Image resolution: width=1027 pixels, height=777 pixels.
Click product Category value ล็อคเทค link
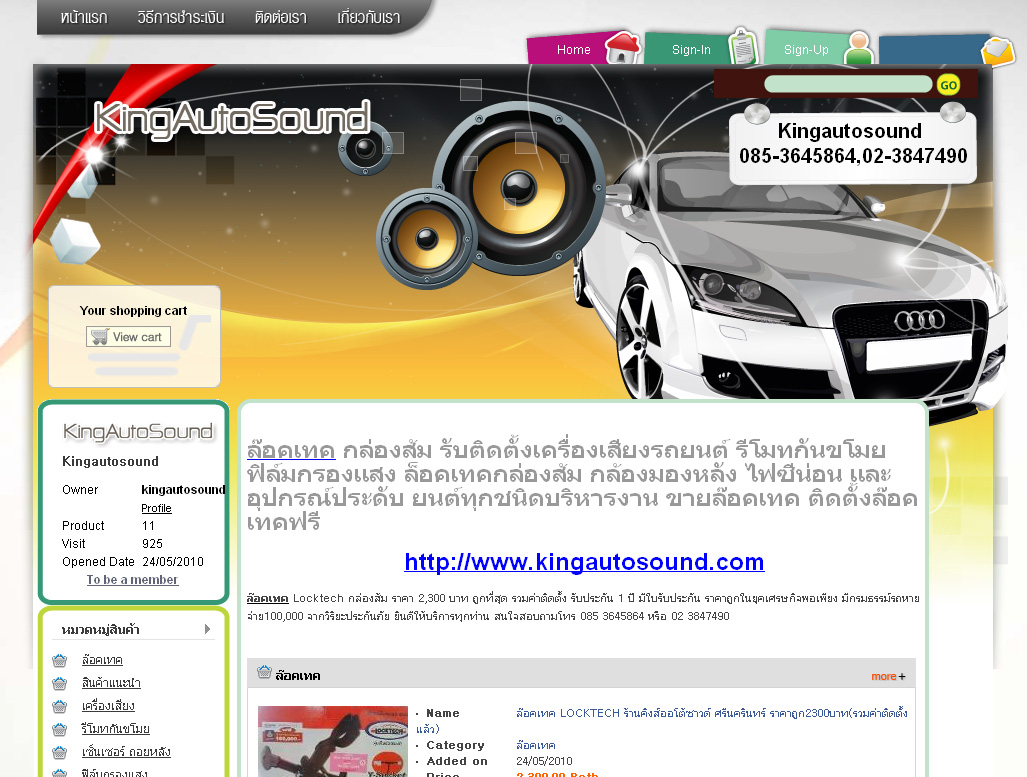[x=536, y=746]
